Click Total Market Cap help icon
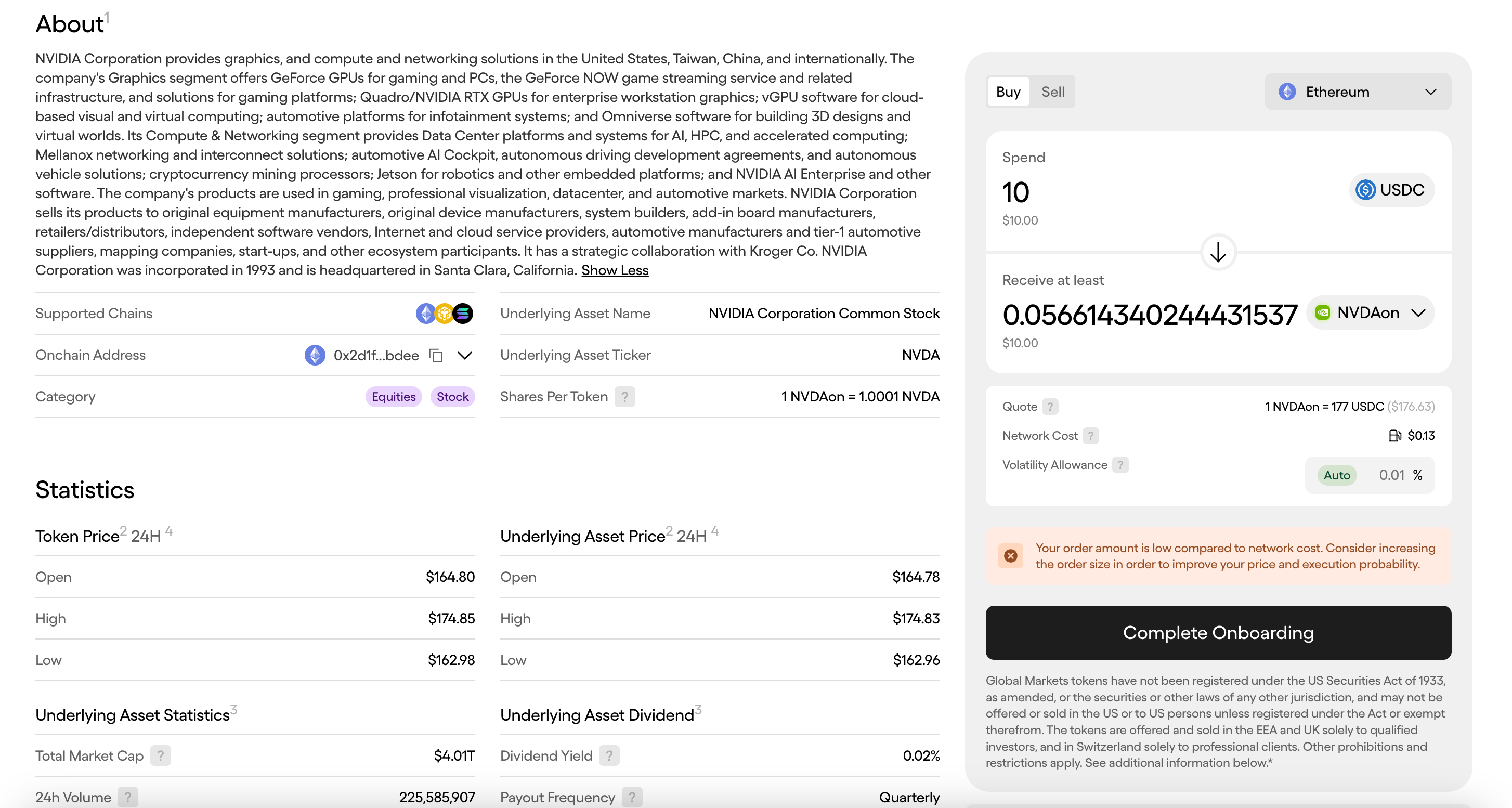This screenshot has width=1512, height=808. pyautogui.click(x=160, y=756)
